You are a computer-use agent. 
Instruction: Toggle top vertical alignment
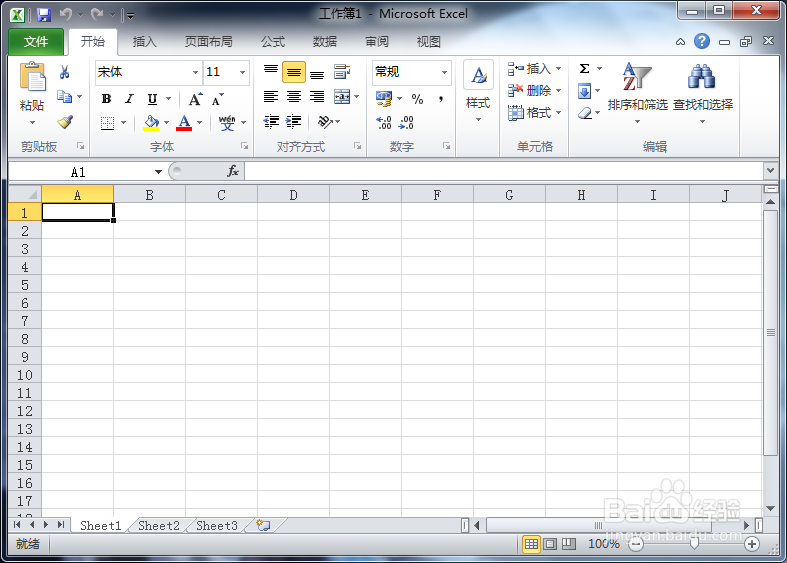[271, 72]
